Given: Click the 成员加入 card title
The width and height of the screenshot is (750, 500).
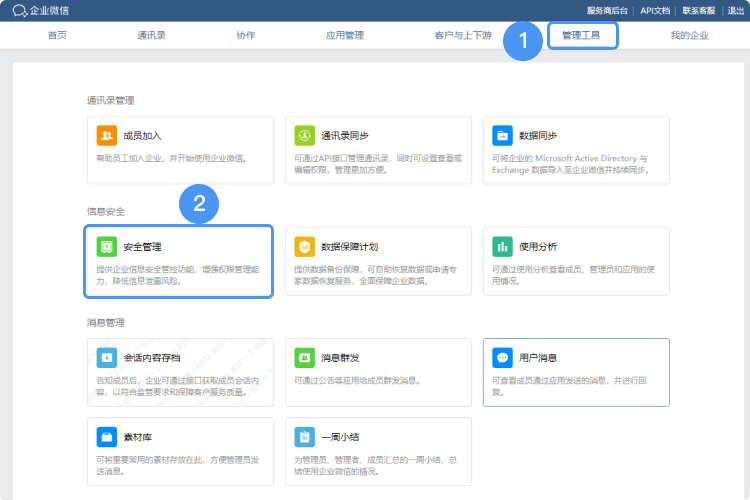Looking at the screenshot, I should 142,136.
